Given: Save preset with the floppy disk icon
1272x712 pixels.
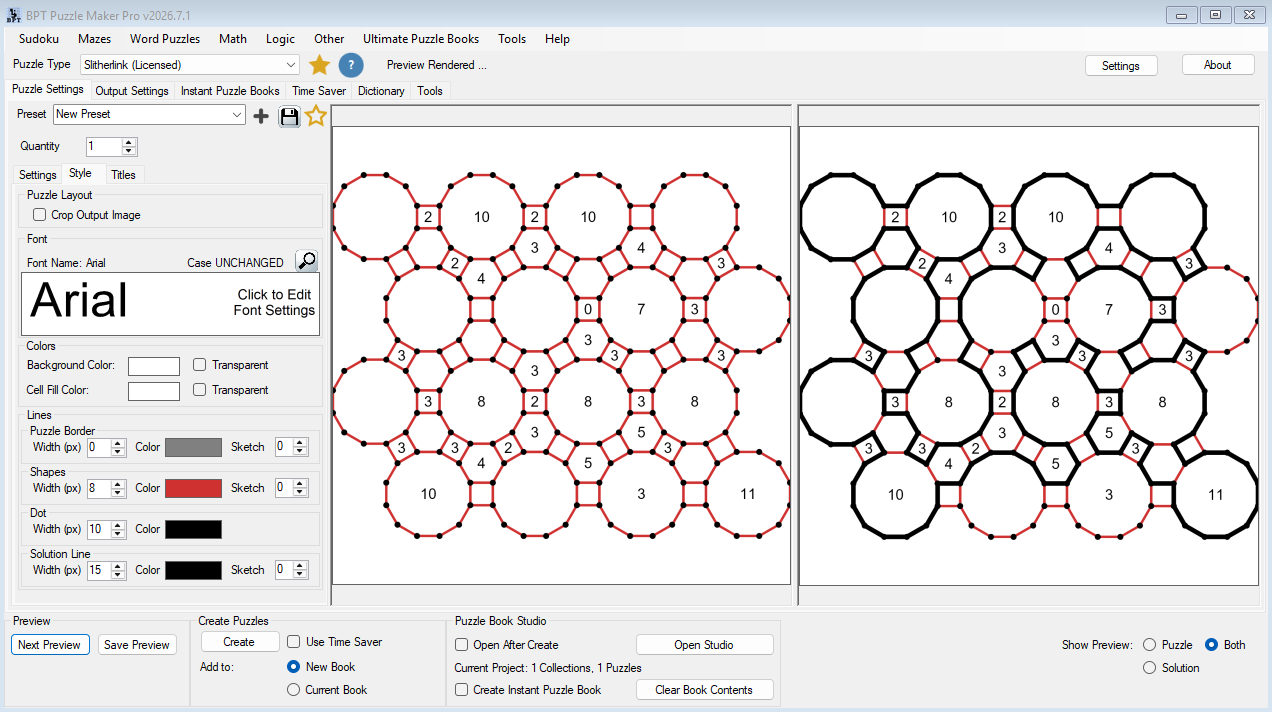Looking at the screenshot, I should [x=289, y=116].
